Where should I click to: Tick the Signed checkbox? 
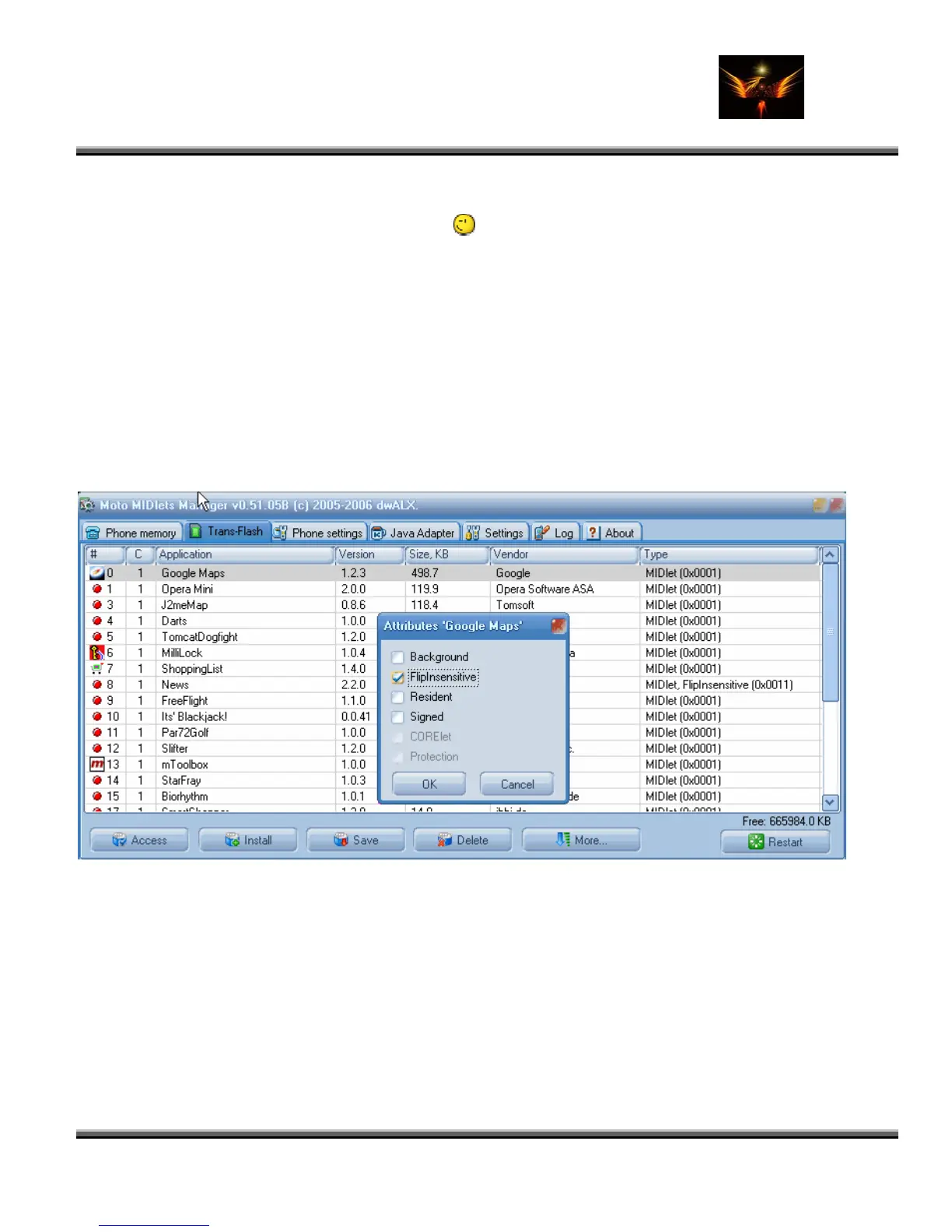pos(398,717)
